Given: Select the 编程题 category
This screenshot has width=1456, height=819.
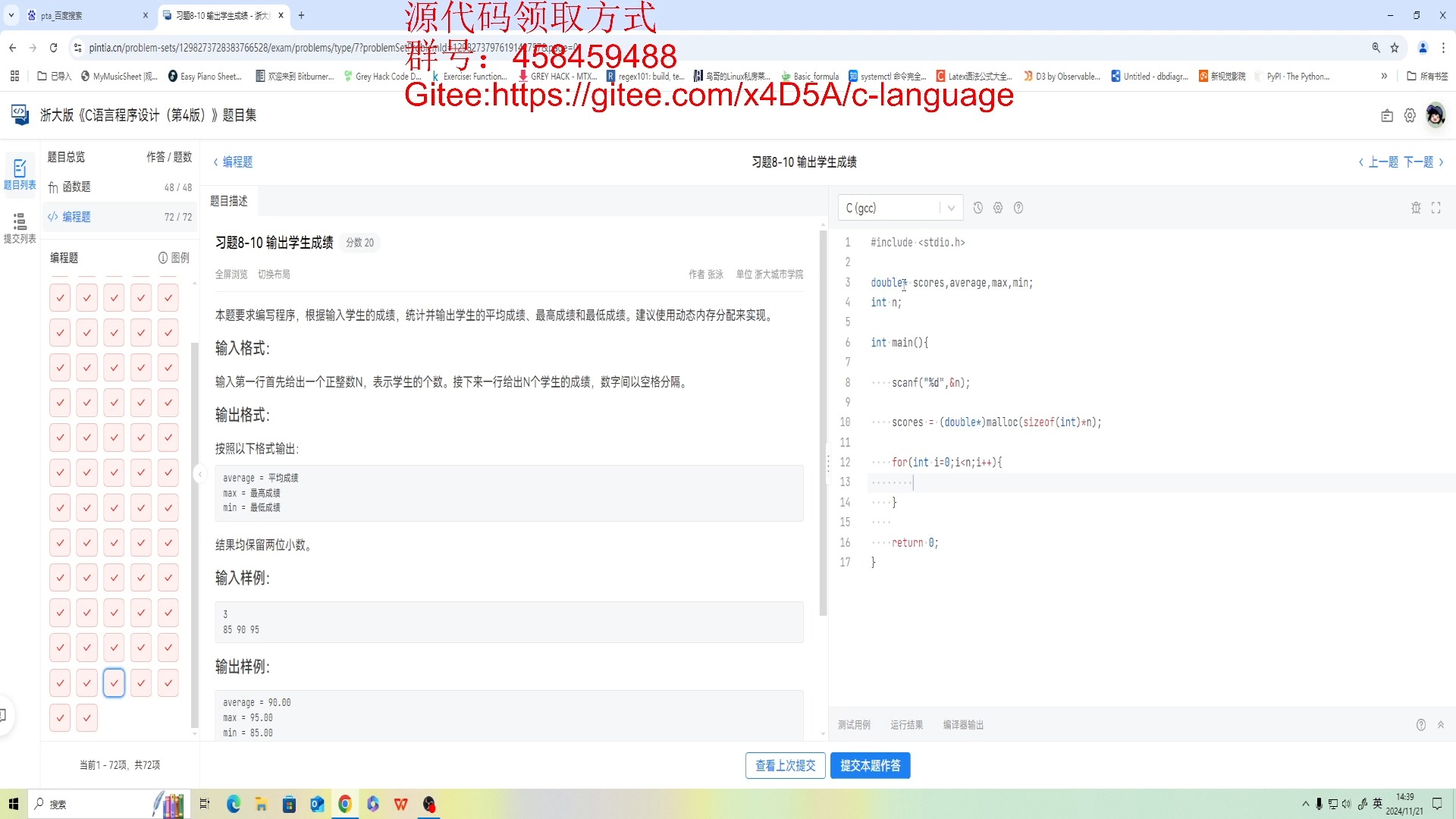Looking at the screenshot, I should click(120, 217).
